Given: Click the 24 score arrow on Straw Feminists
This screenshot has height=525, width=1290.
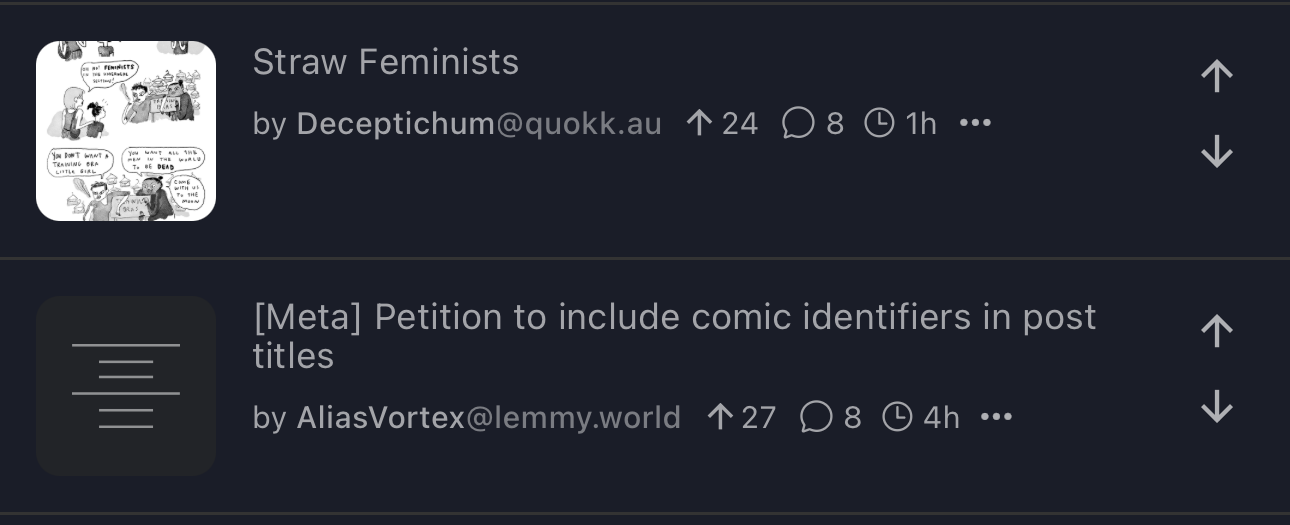Looking at the screenshot, I should coord(700,123).
